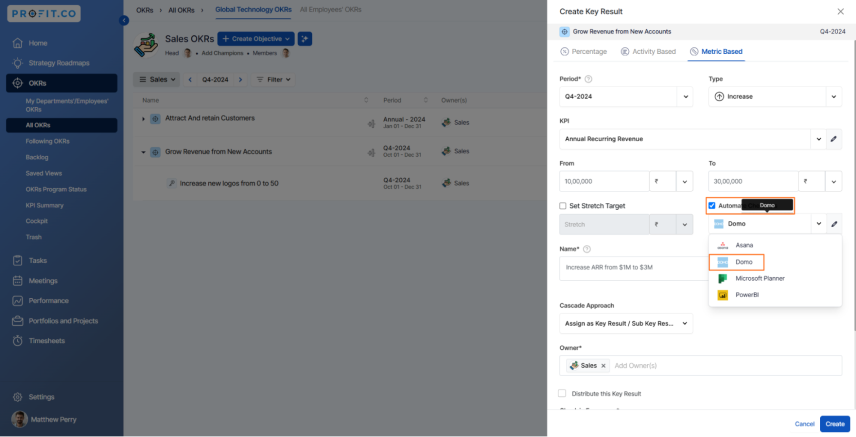
Task: Click Sales OKRs department image
Action: click(146, 45)
